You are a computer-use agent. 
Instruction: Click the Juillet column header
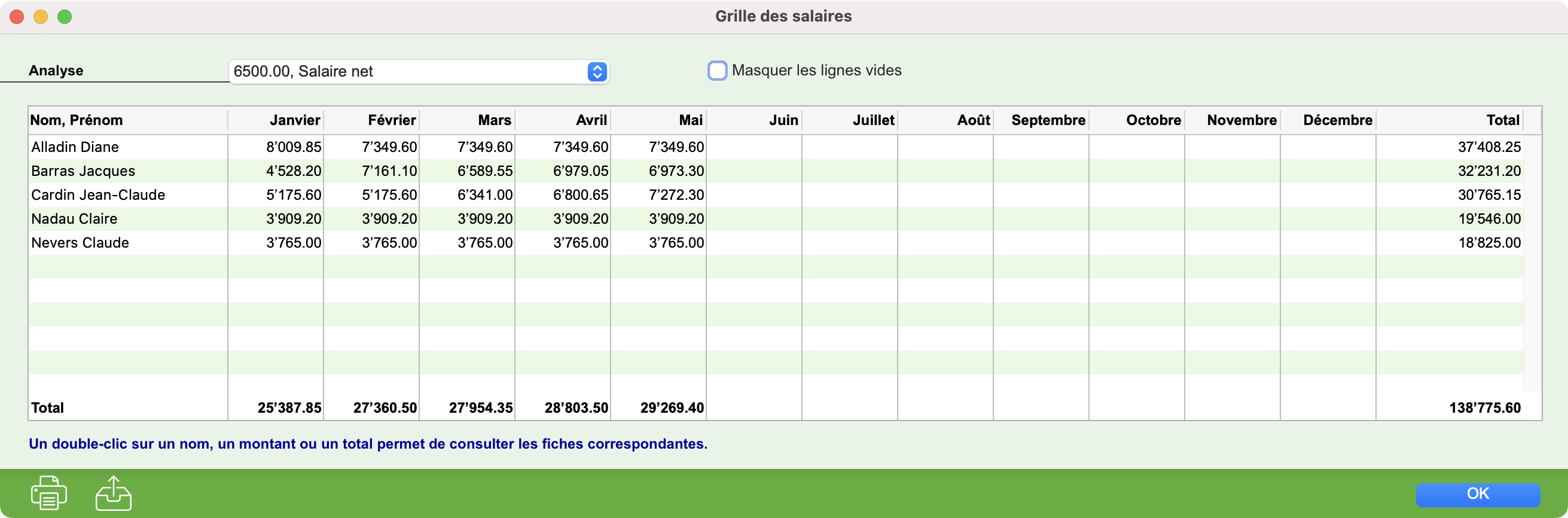click(x=849, y=120)
